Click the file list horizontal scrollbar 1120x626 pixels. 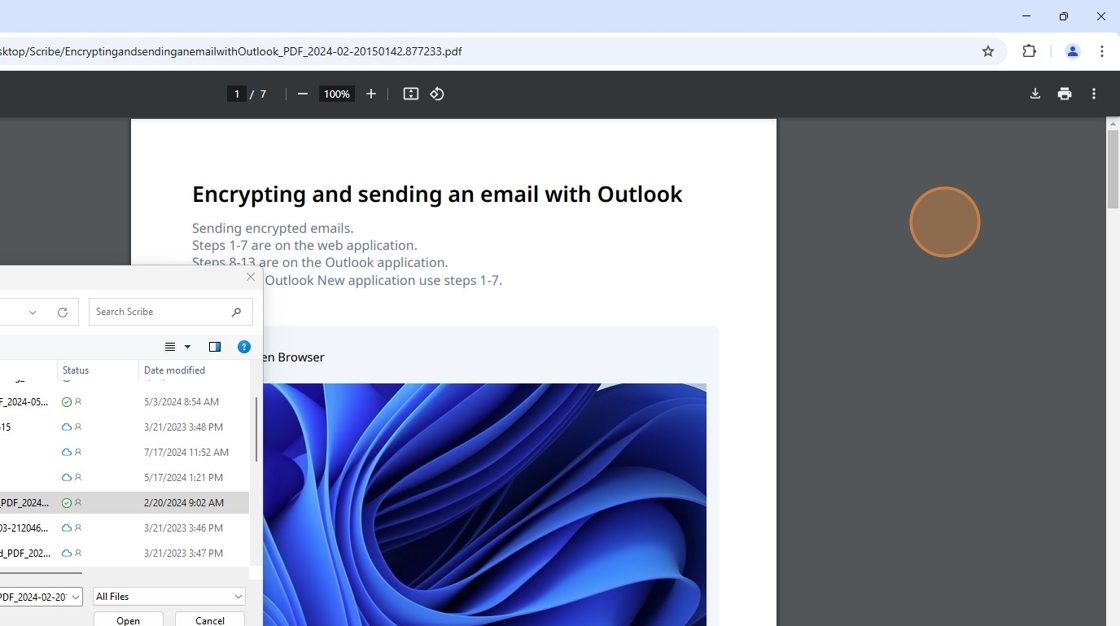[x=41, y=573]
